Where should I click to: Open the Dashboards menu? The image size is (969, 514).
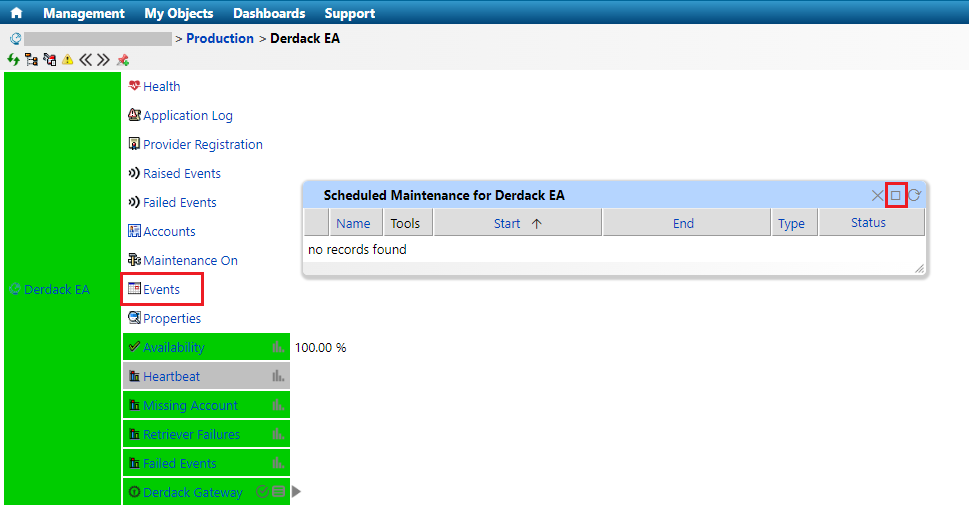point(269,13)
